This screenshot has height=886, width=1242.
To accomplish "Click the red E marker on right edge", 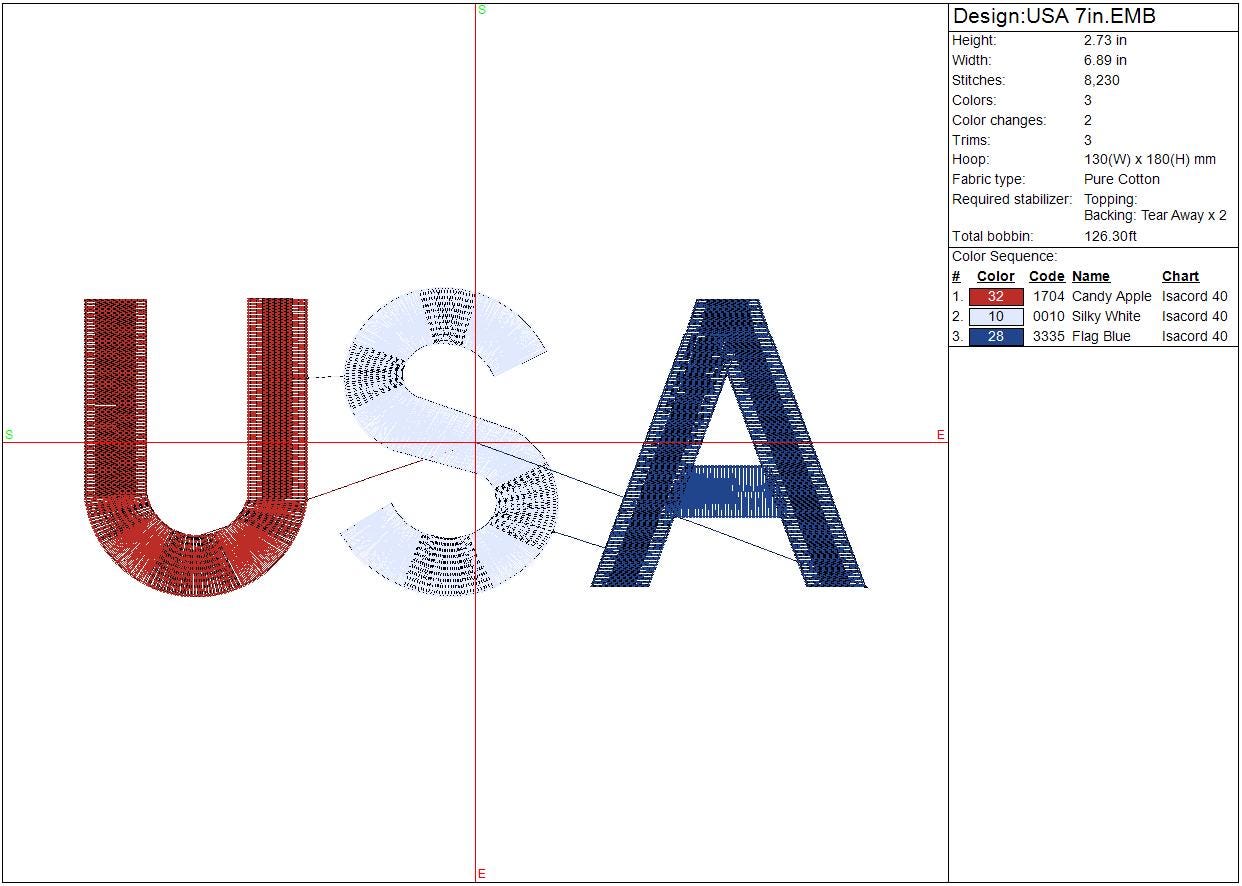I will coord(940,435).
